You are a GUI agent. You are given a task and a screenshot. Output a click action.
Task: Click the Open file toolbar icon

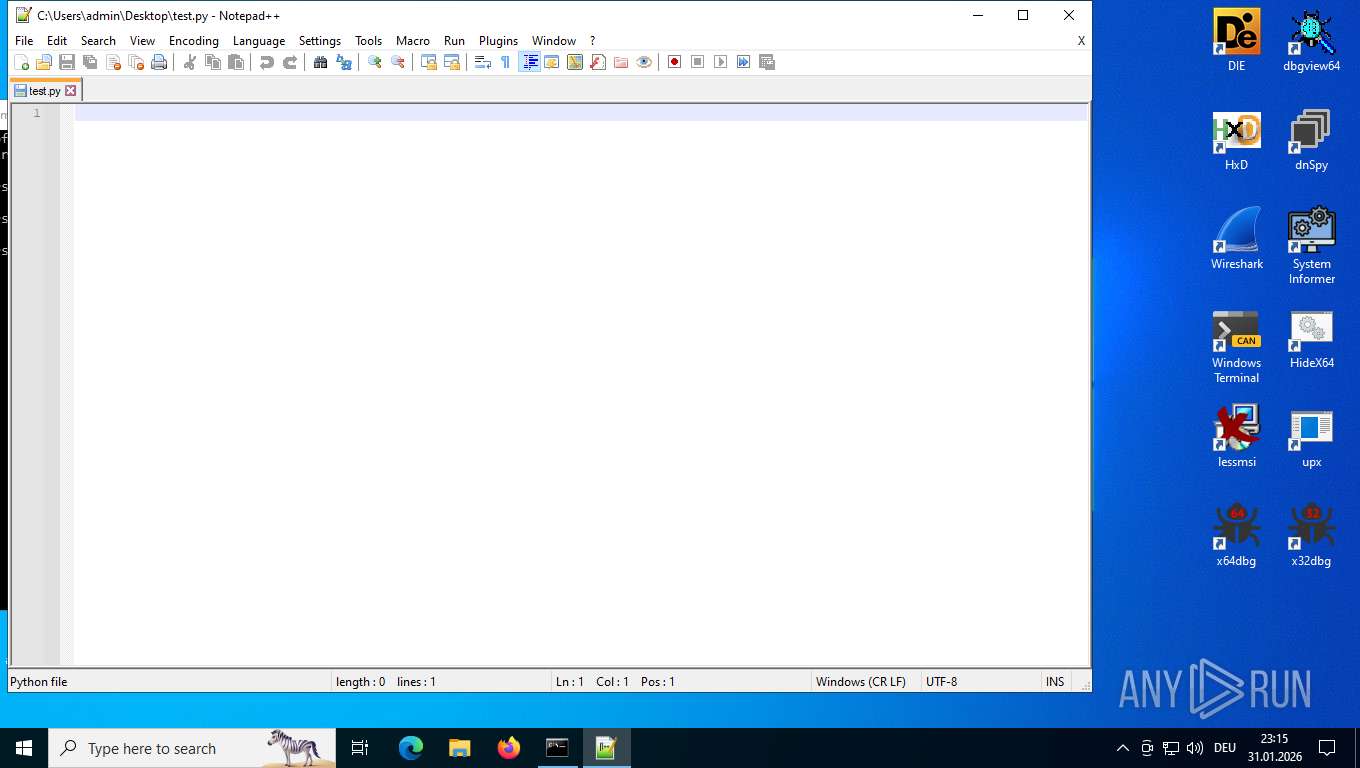coord(44,62)
